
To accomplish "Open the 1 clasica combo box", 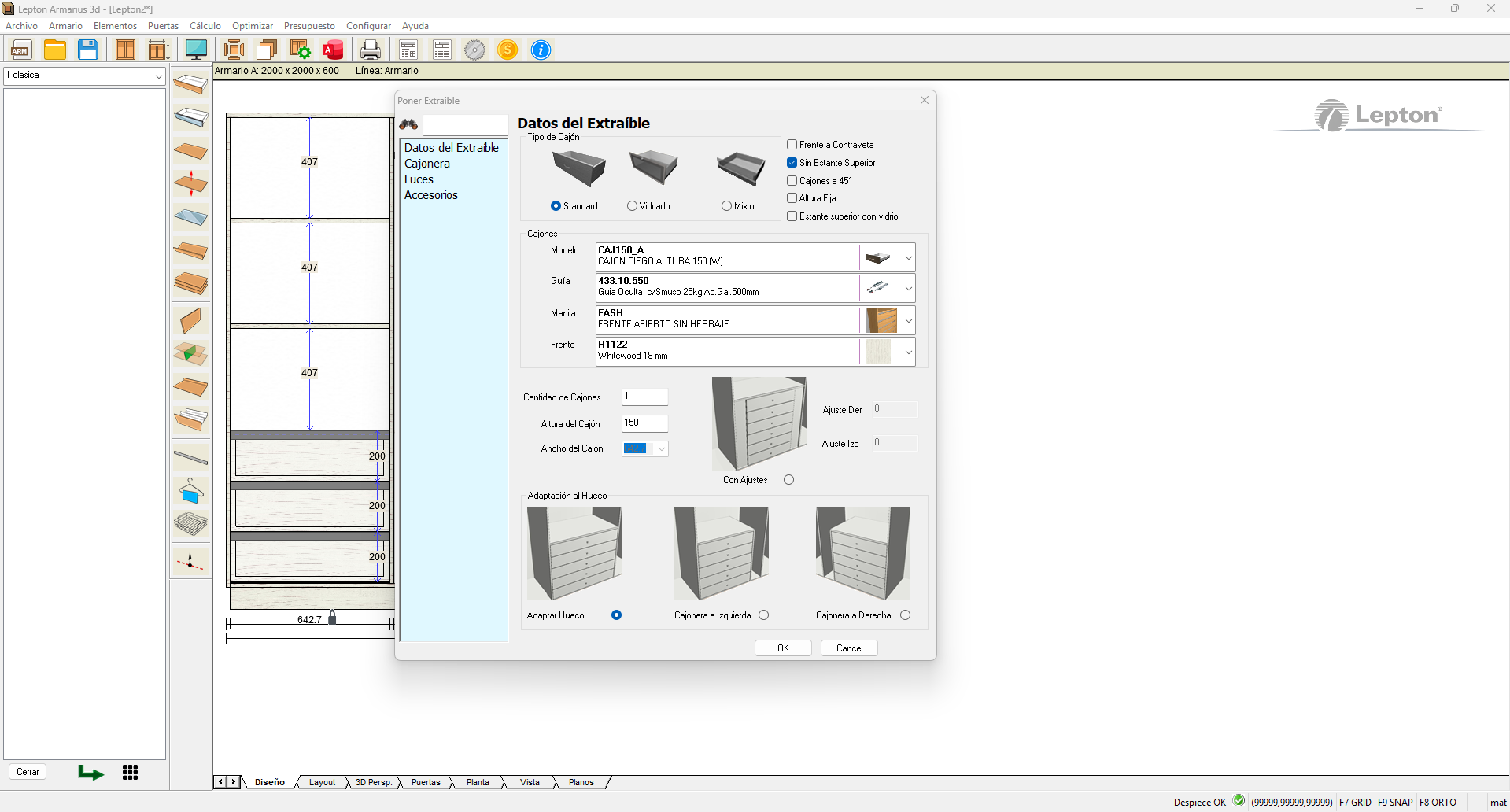I will coord(158,76).
